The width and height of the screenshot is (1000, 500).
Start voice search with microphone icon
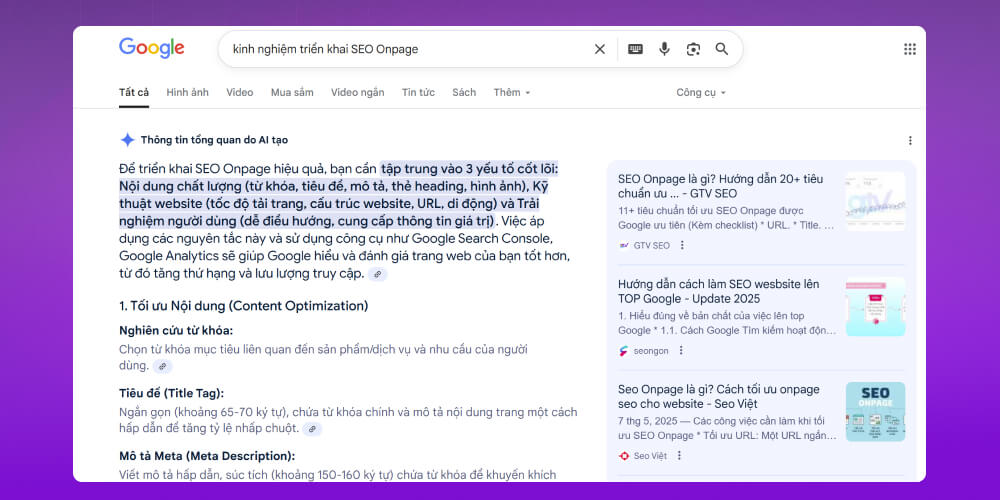pyautogui.click(x=665, y=49)
